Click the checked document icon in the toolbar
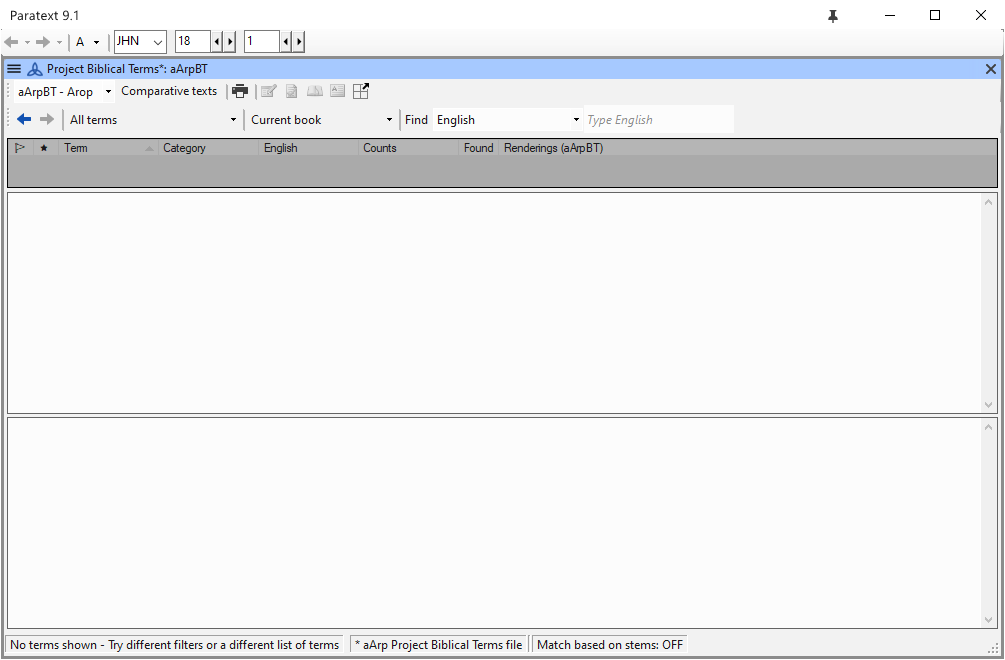 click(292, 92)
